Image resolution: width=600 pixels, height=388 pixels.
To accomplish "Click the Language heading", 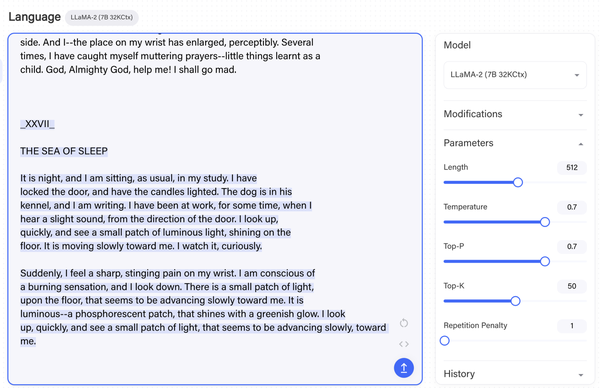I will 34,17.
